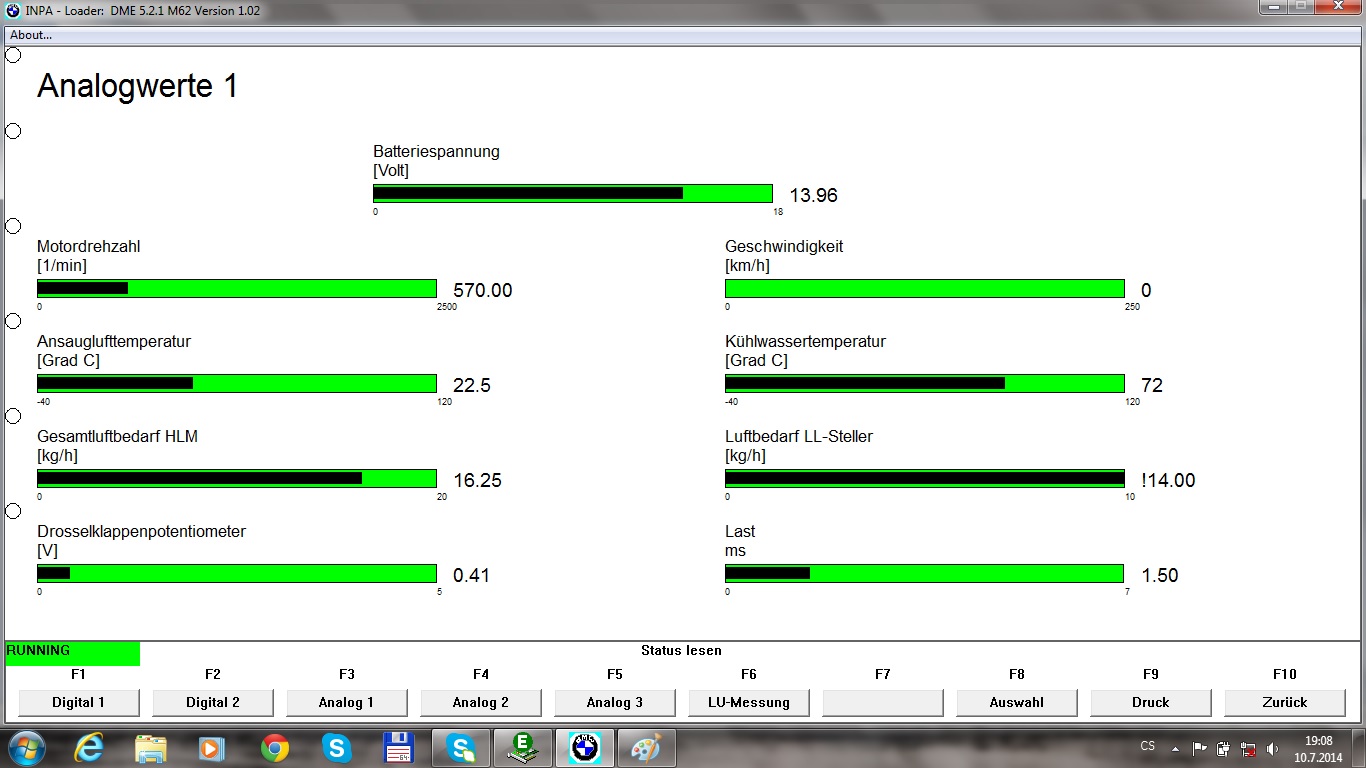
Task: Click the power plug tray icon
Action: coord(1224,748)
